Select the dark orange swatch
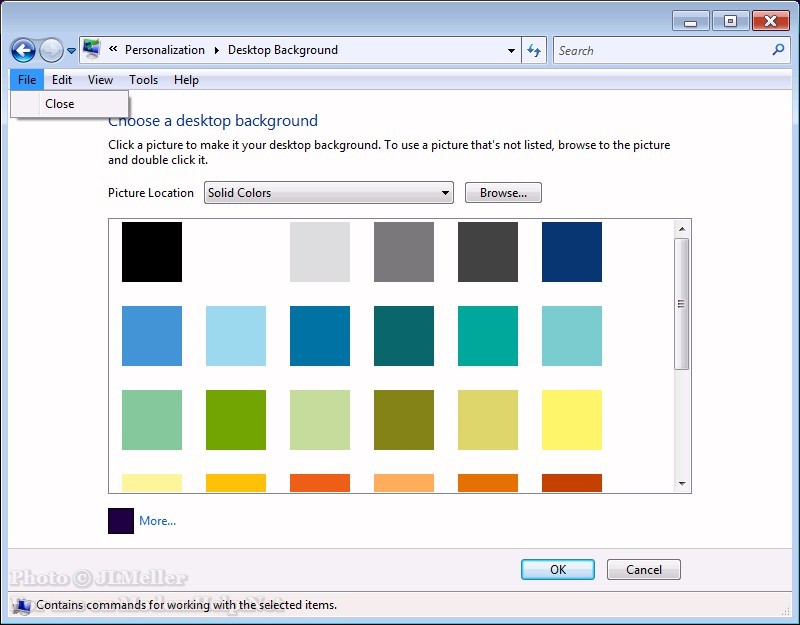 click(x=488, y=483)
